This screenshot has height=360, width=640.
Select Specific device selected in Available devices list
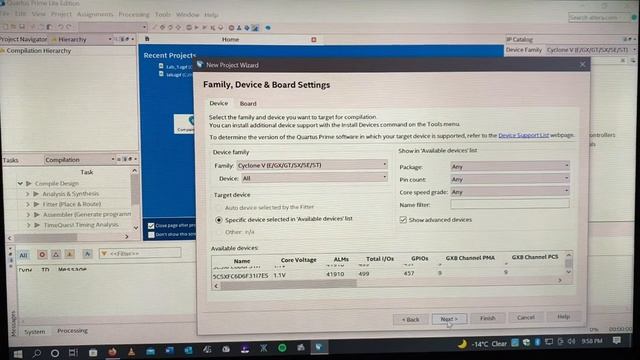(x=219, y=220)
